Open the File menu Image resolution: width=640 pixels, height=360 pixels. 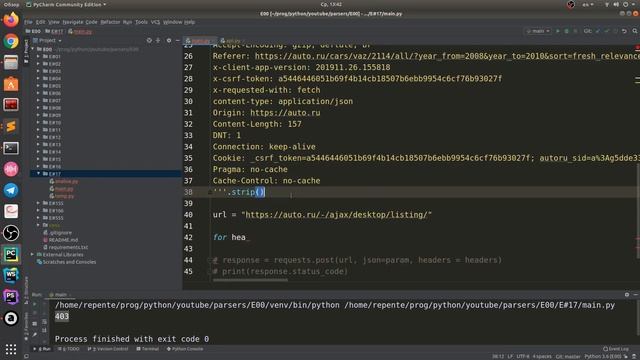pos(28,22)
